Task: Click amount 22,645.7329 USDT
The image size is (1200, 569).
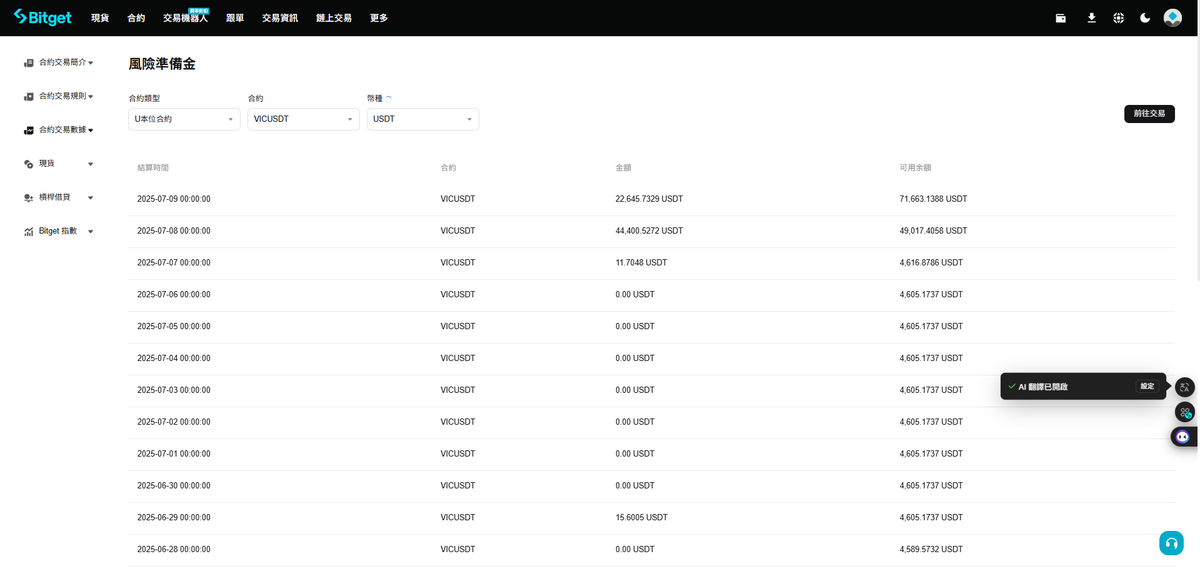Action: coord(649,199)
